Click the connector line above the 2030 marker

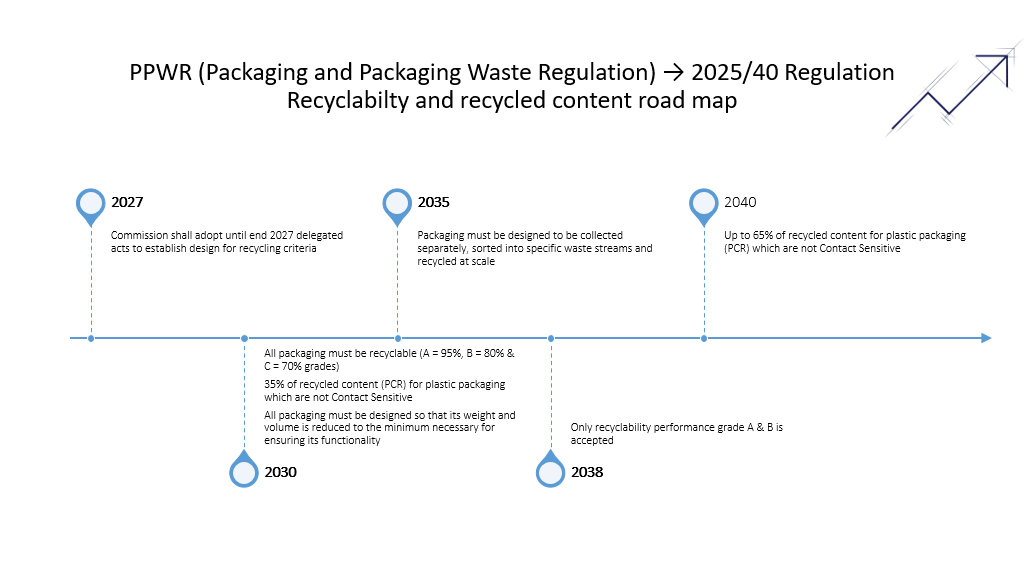pos(244,397)
